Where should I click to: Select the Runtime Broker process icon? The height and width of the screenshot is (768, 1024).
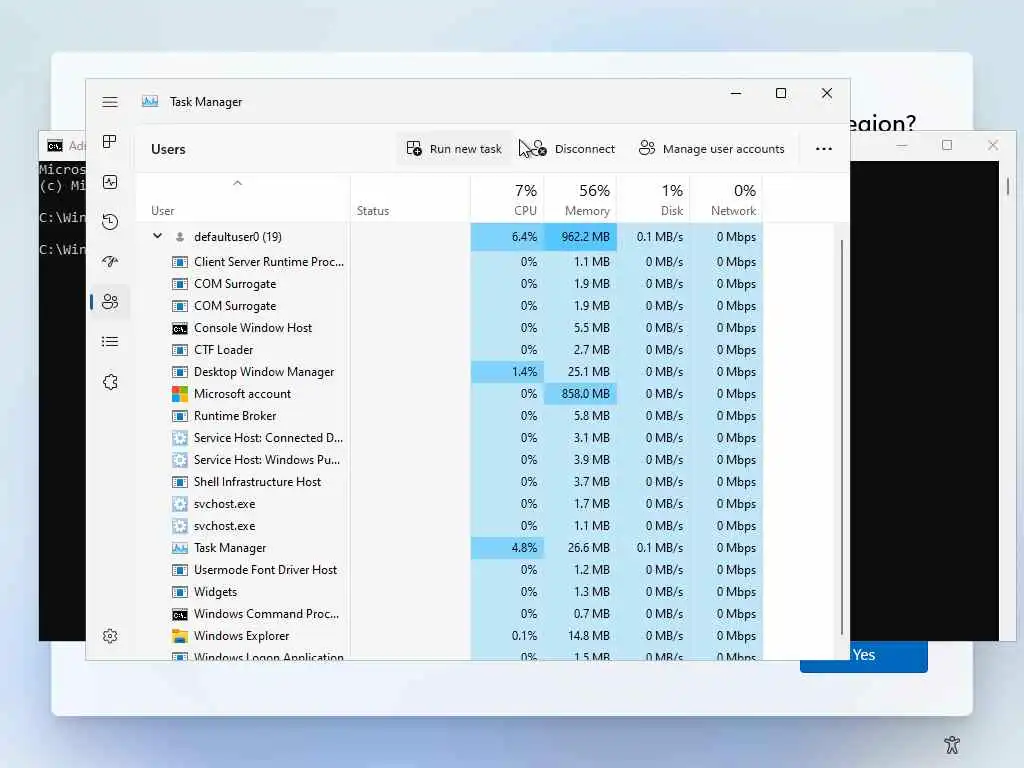pyautogui.click(x=180, y=416)
